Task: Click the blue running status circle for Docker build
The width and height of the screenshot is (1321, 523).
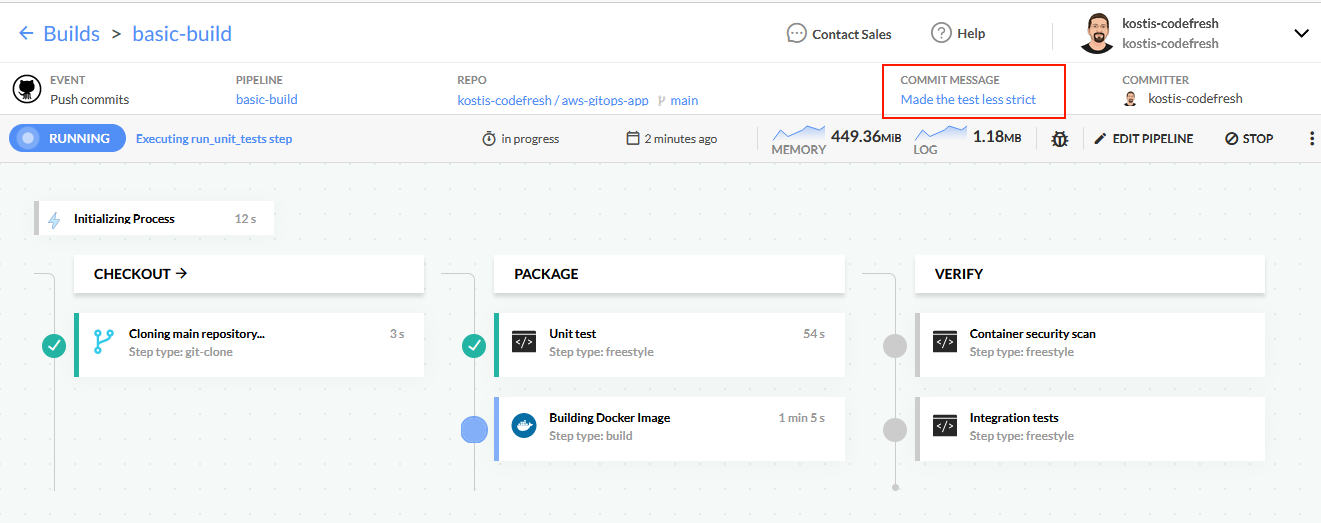Action: (x=474, y=430)
